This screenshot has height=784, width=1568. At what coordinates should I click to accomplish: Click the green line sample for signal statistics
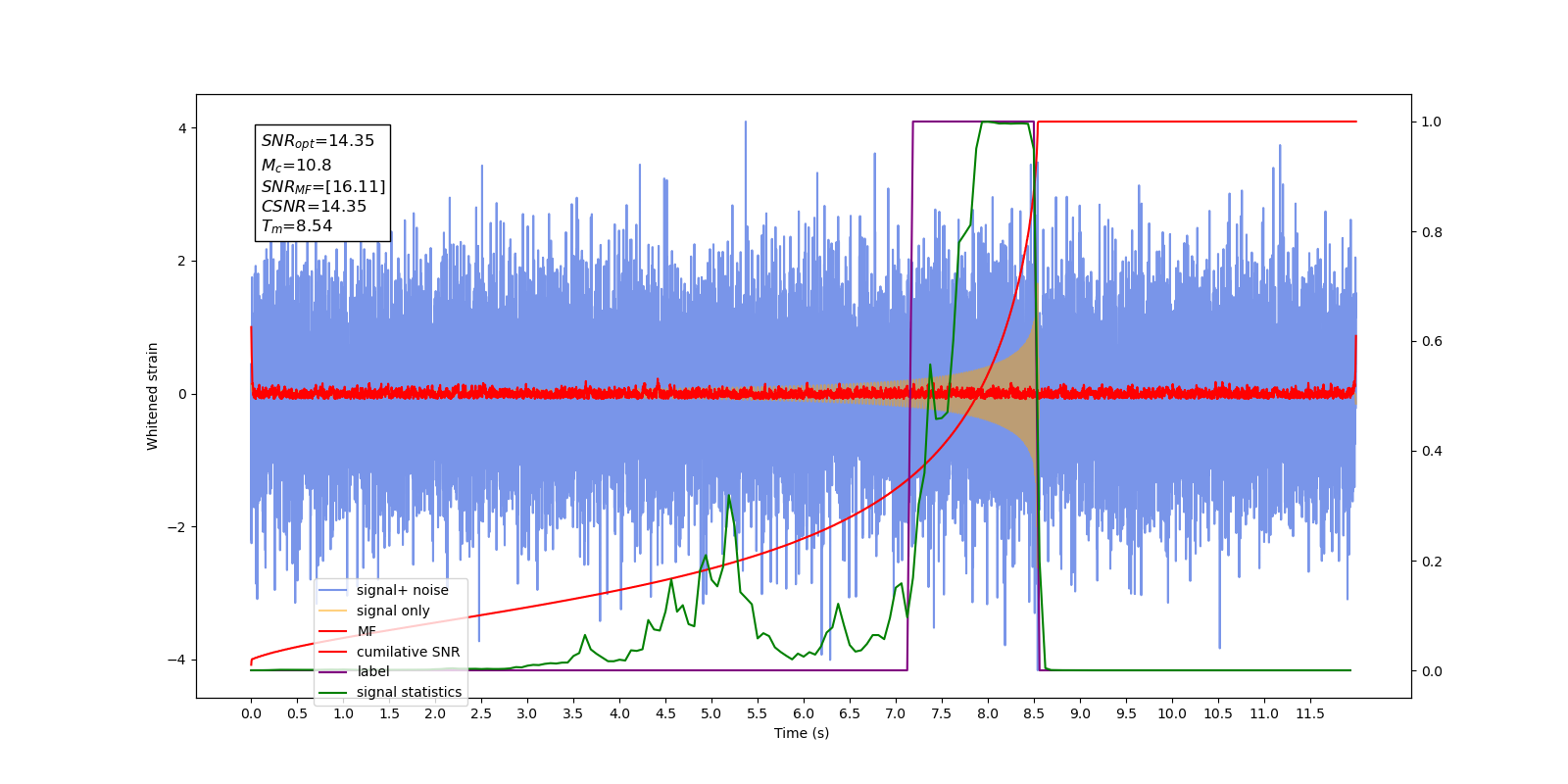click(333, 692)
